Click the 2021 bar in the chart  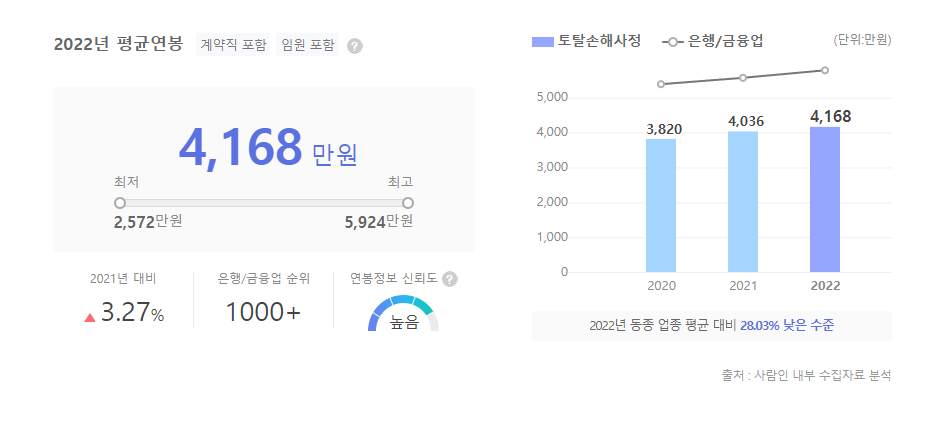pyautogui.click(x=743, y=202)
